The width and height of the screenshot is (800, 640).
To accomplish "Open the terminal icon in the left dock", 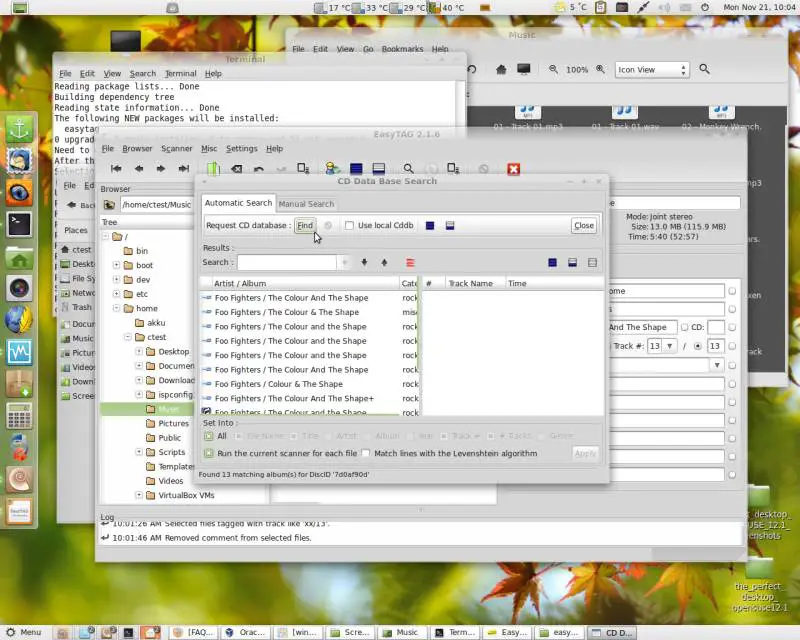I will pyautogui.click(x=19, y=225).
